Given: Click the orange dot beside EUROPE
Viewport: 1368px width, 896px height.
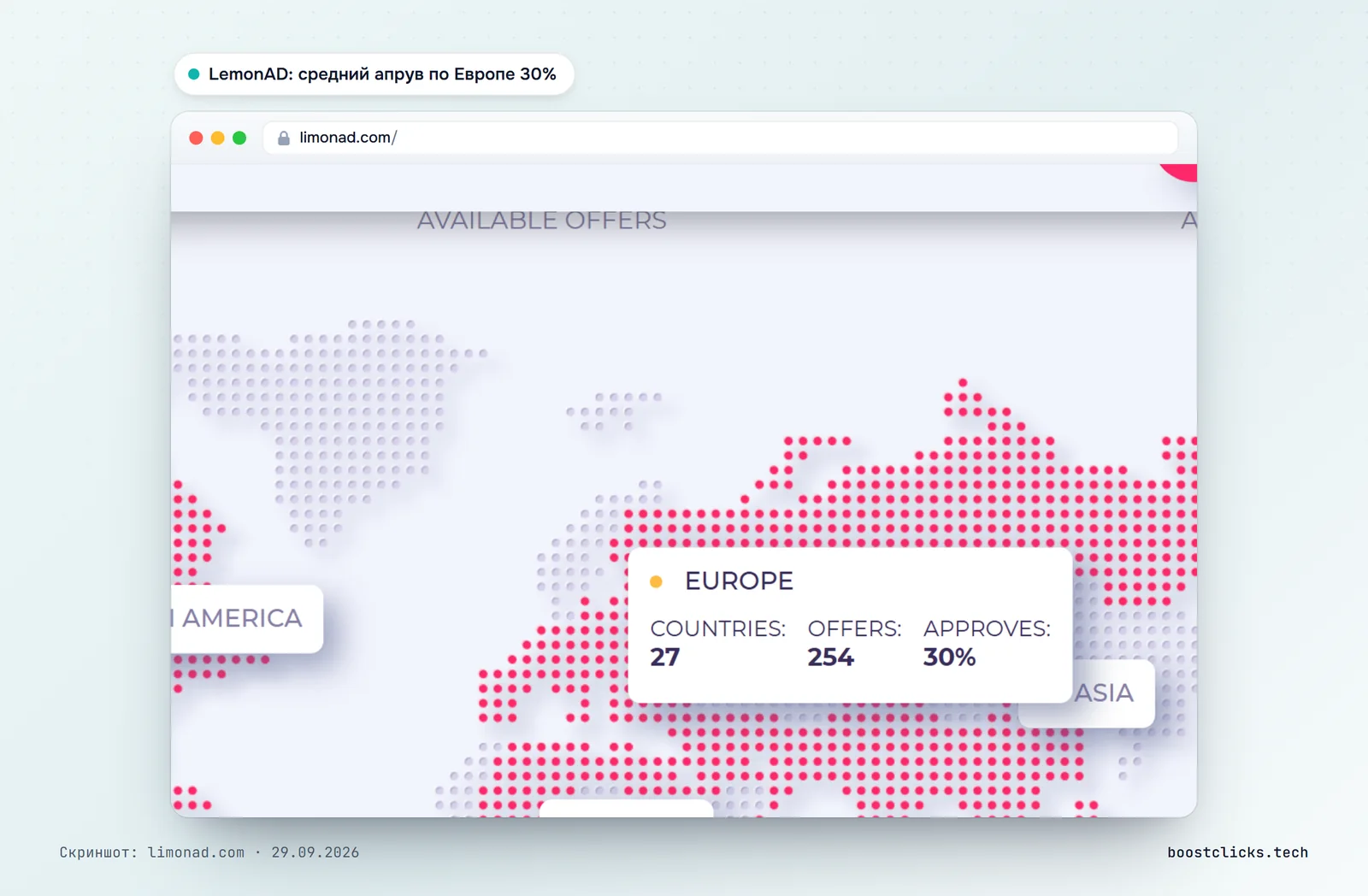Looking at the screenshot, I should (x=656, y=581).
